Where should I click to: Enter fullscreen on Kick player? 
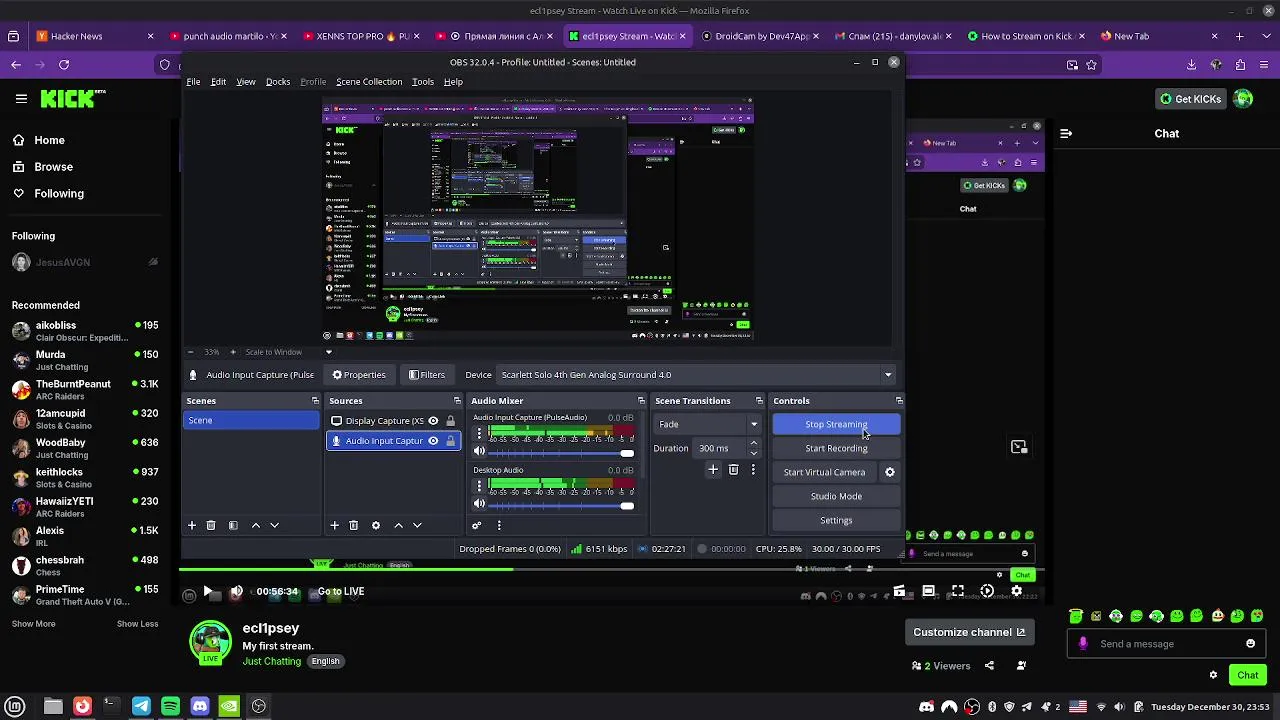click(x=958, y=591)
